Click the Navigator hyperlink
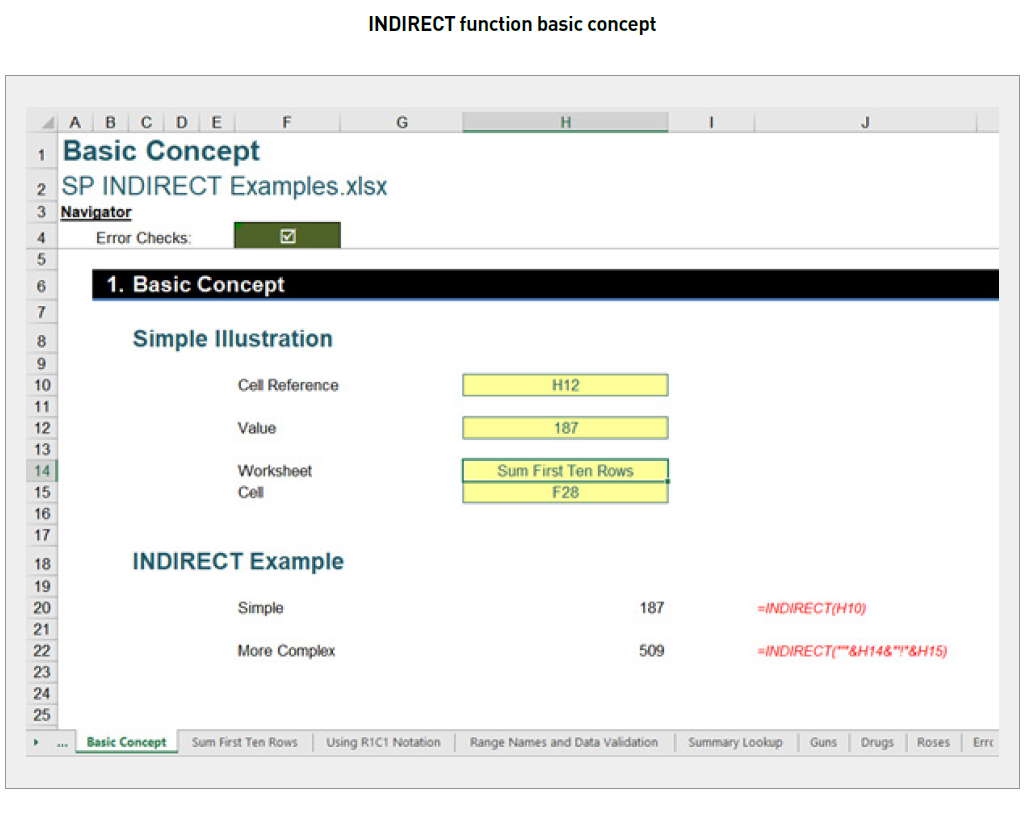 95,212
